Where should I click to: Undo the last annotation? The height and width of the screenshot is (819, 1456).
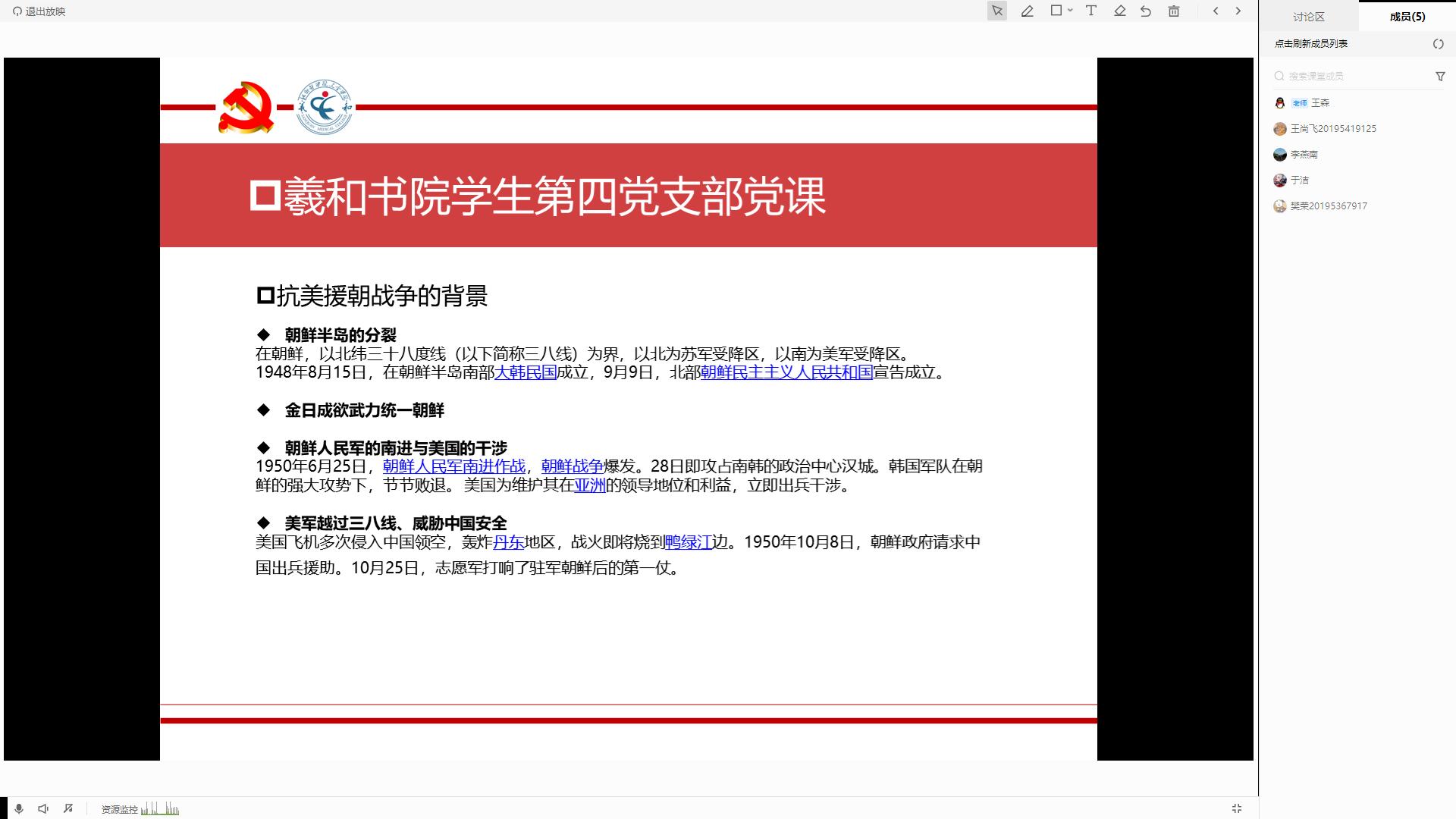click(1146, 11)
